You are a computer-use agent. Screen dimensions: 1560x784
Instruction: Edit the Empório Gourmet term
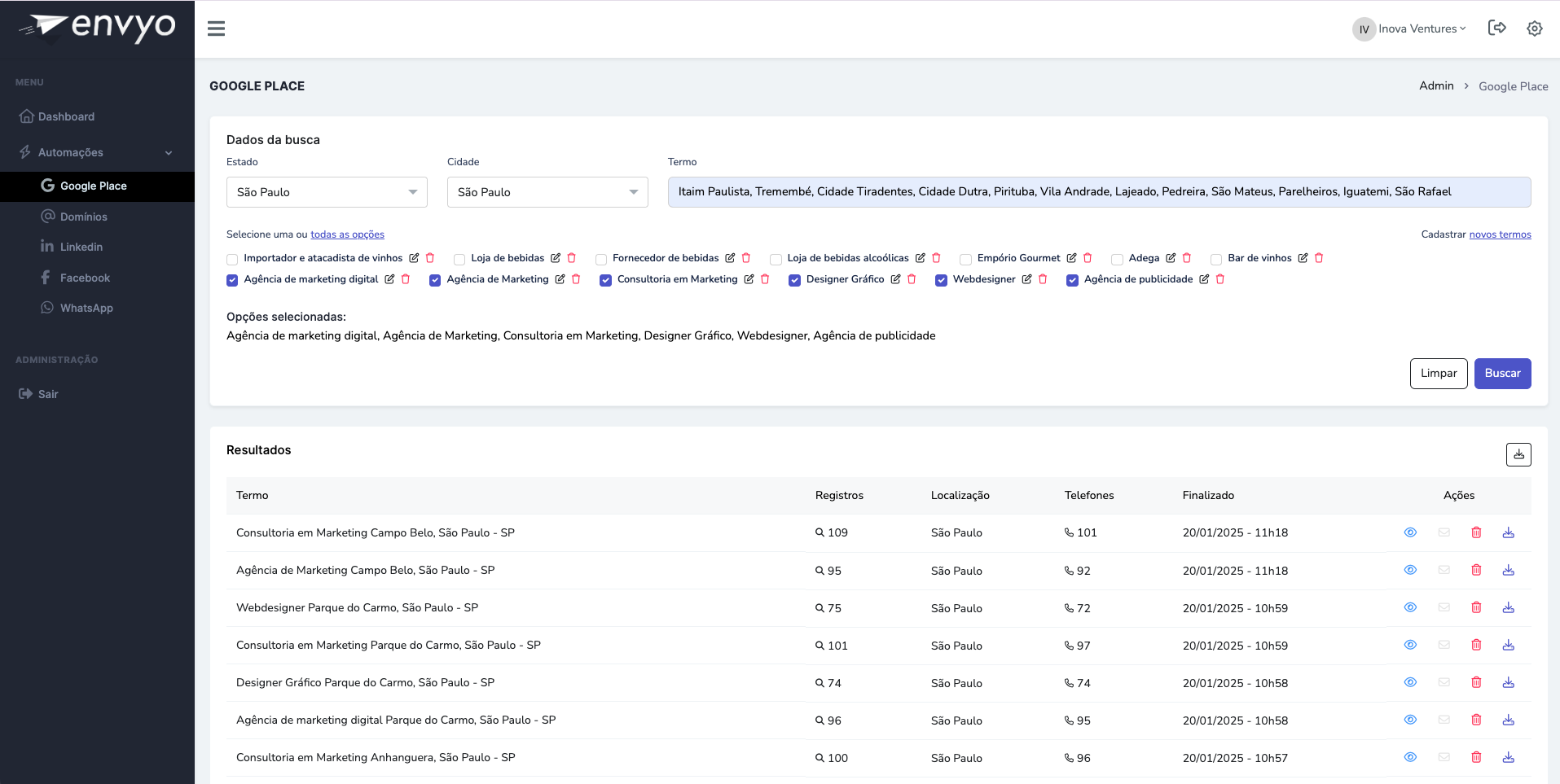click(x=1071, y=258)
